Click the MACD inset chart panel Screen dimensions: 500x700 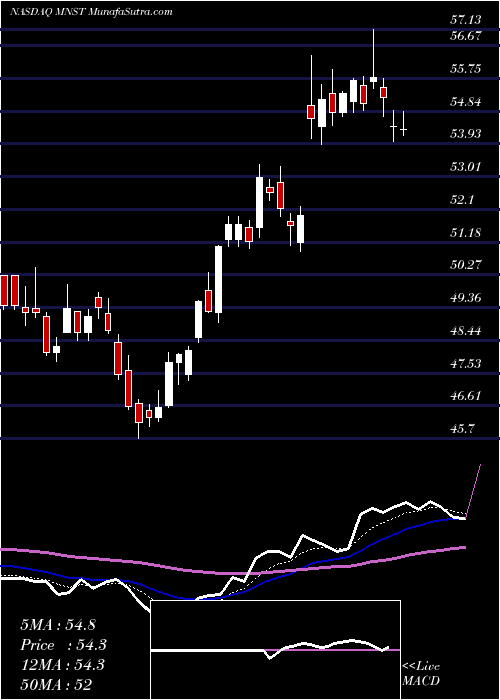(275, 650)
